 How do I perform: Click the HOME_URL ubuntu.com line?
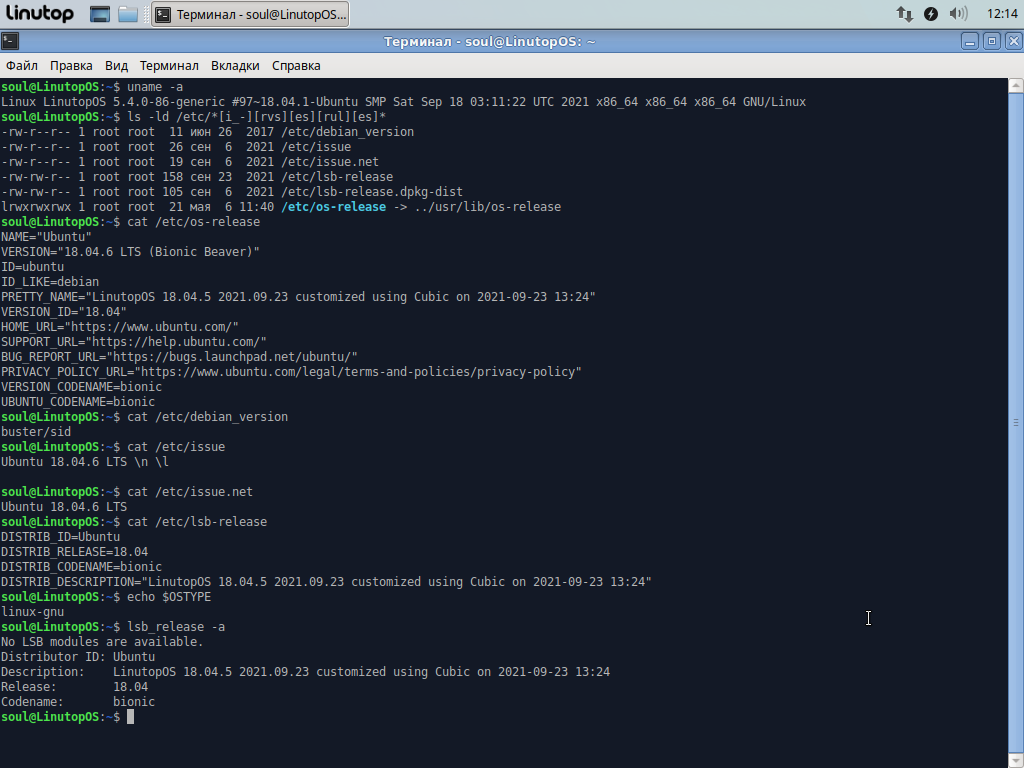click(120, 327)
